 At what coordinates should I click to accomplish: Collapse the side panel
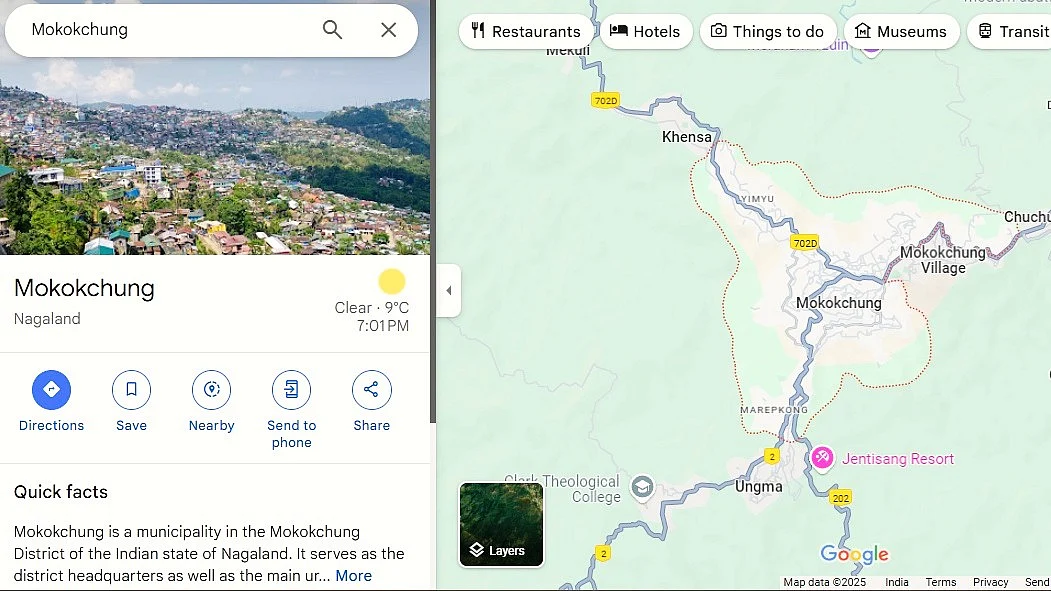pos(448,290)
